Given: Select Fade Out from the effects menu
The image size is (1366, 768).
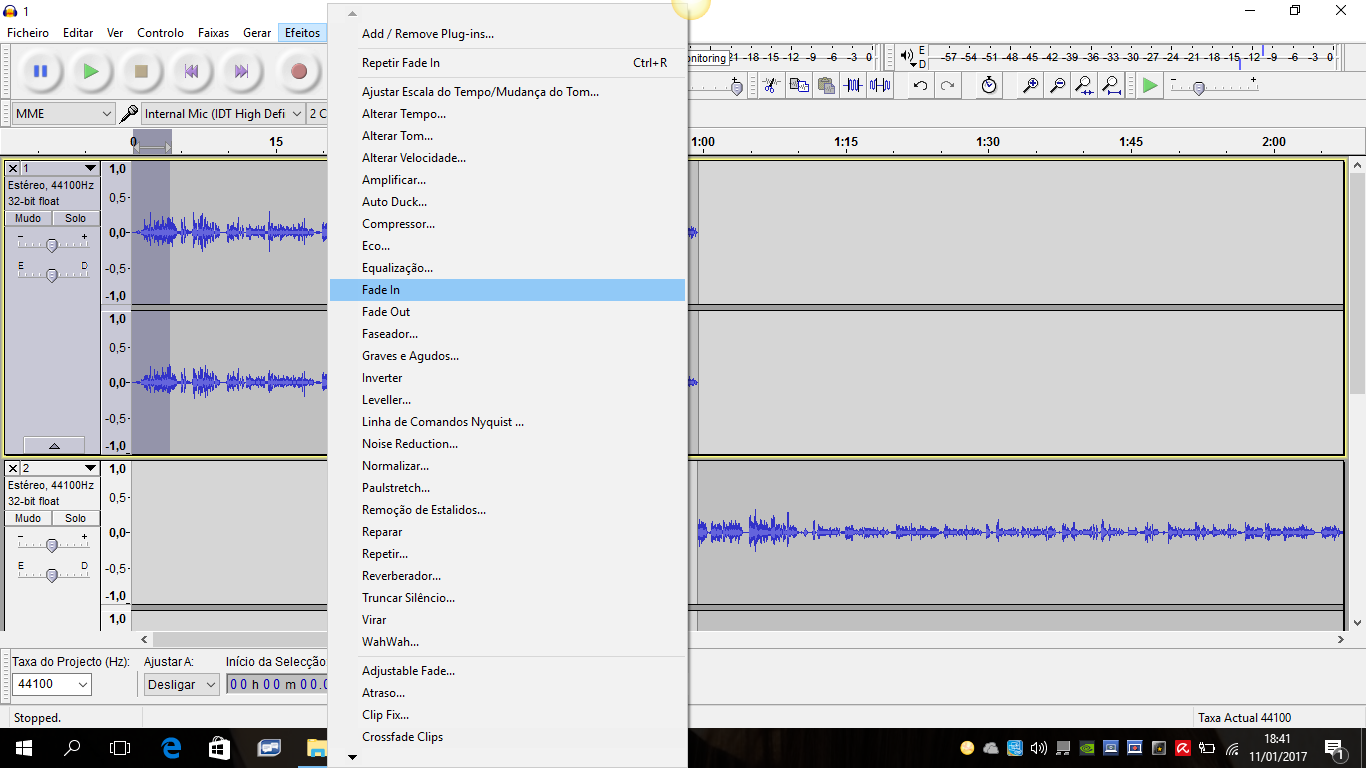Looking at the screenshot, I should click(x=386, y=312).
